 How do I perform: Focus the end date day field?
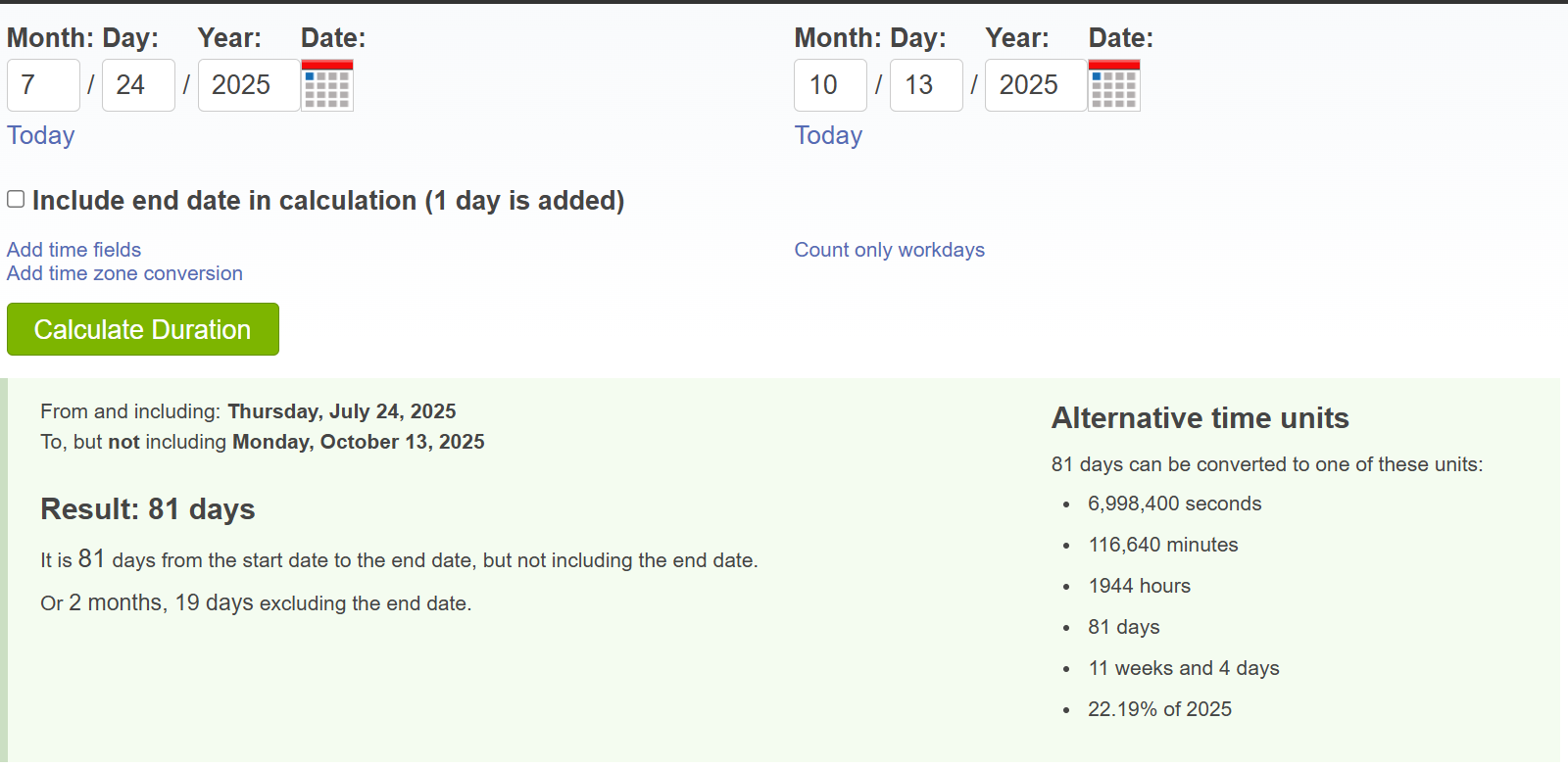click(x=926, y=85)
